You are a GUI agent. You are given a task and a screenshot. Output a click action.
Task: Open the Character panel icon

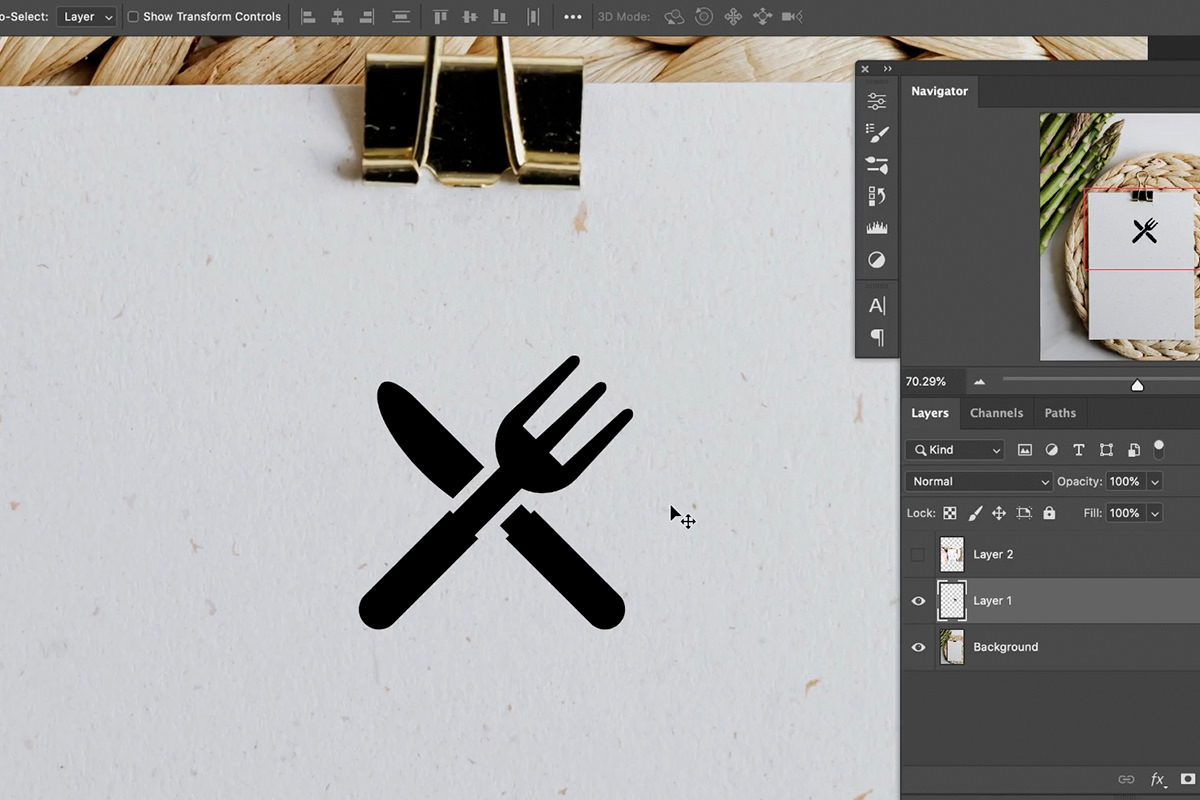[x=877, y=306]
